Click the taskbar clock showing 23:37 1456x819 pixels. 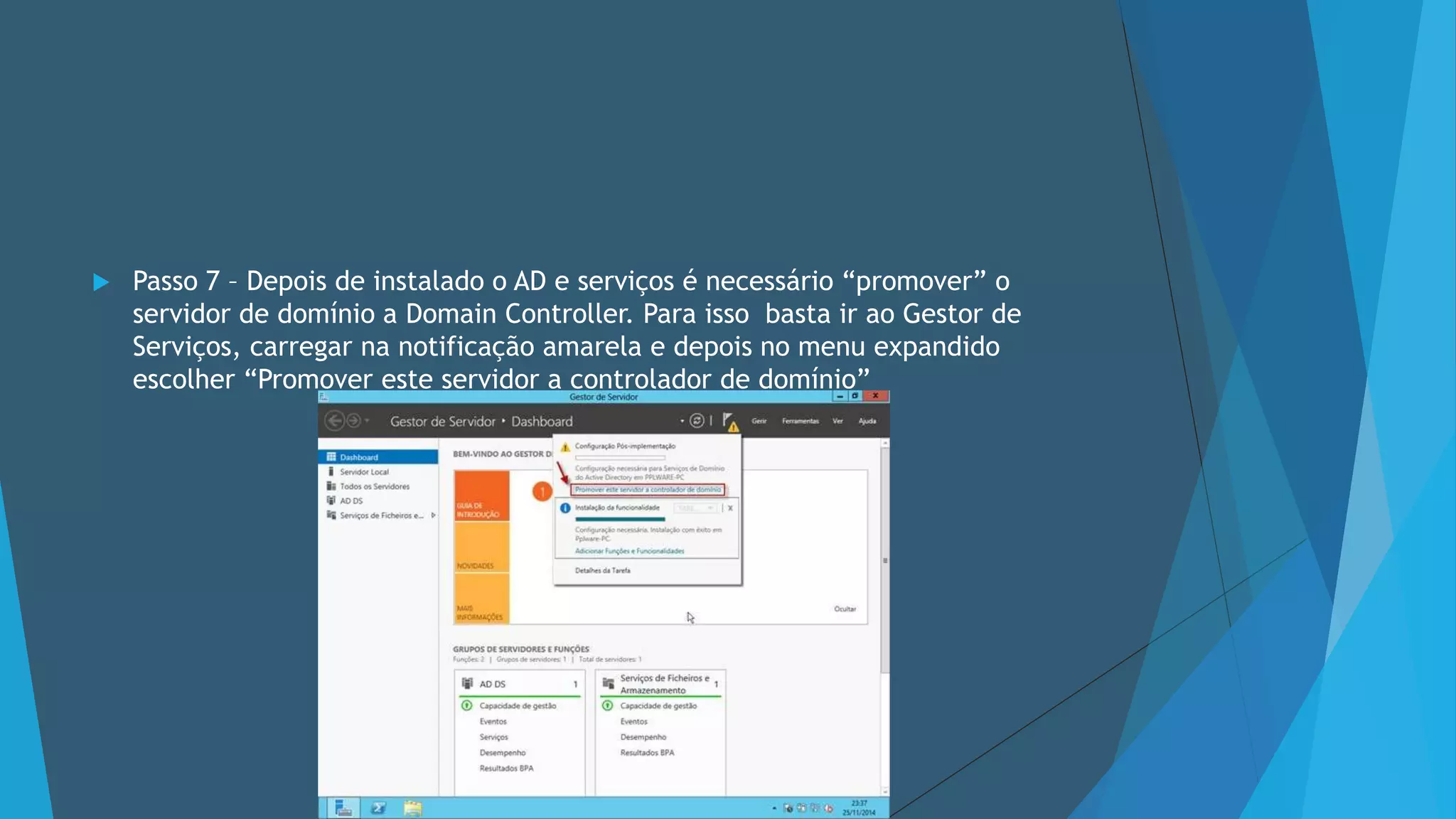point(859,808)
